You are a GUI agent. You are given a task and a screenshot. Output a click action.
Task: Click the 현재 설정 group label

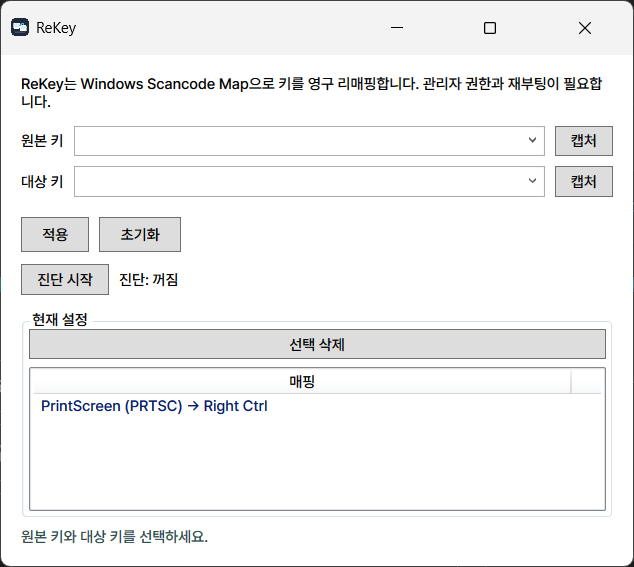click(x=60, y=320)
